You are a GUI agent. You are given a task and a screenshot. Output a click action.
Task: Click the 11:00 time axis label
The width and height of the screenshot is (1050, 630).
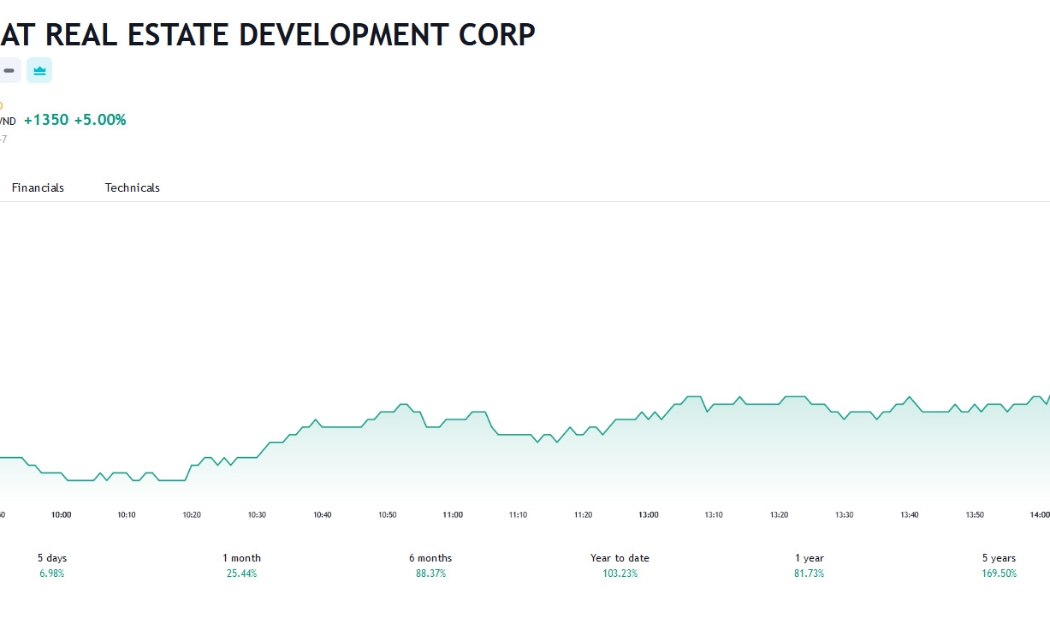(x=453, y=515)
